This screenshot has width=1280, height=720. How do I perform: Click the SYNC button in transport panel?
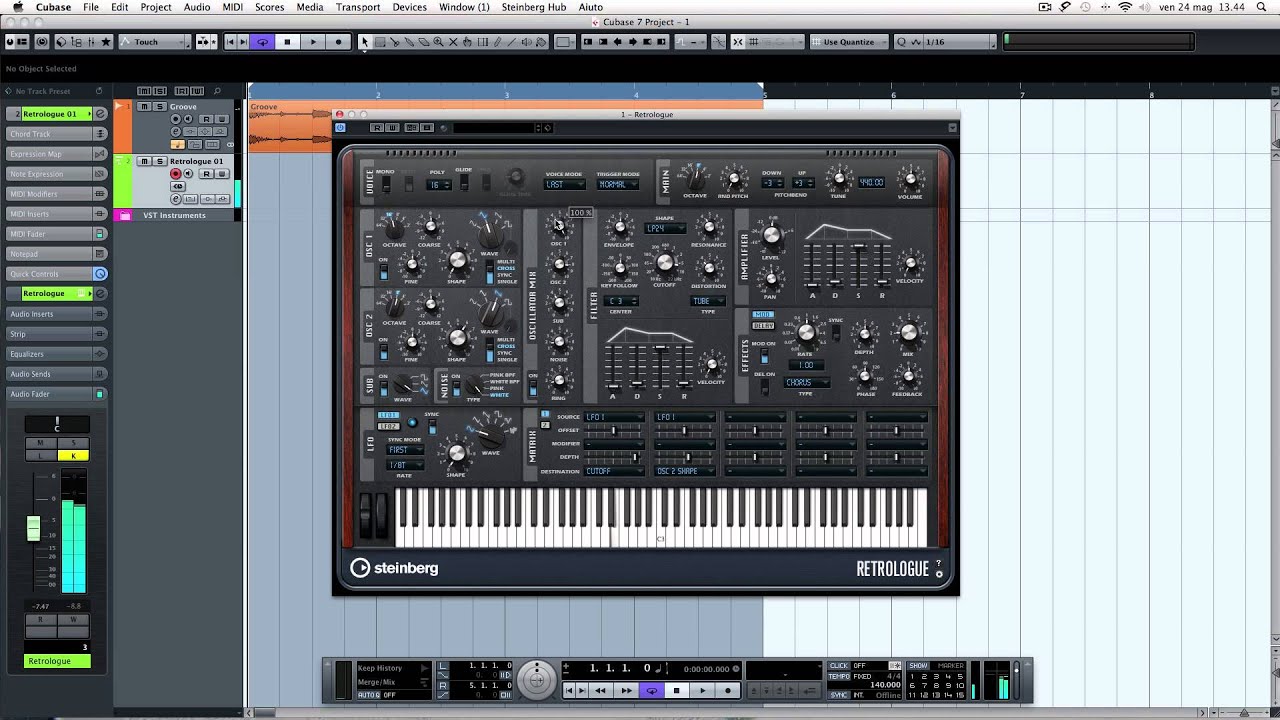(x=839, y=695)
